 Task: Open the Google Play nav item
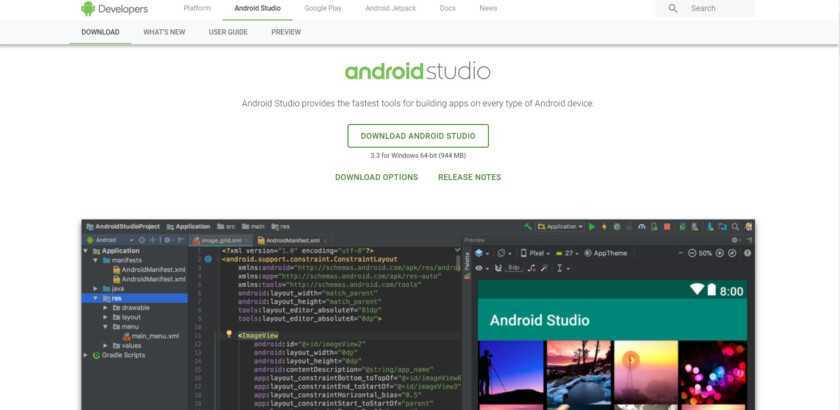323,8
